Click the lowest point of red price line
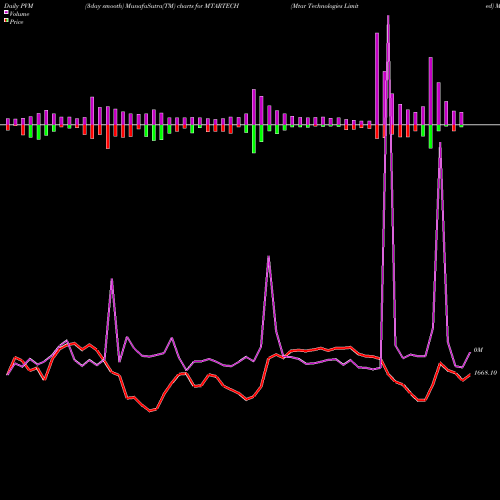This screenshot has width=500, height=500. [x=150, y=411]
